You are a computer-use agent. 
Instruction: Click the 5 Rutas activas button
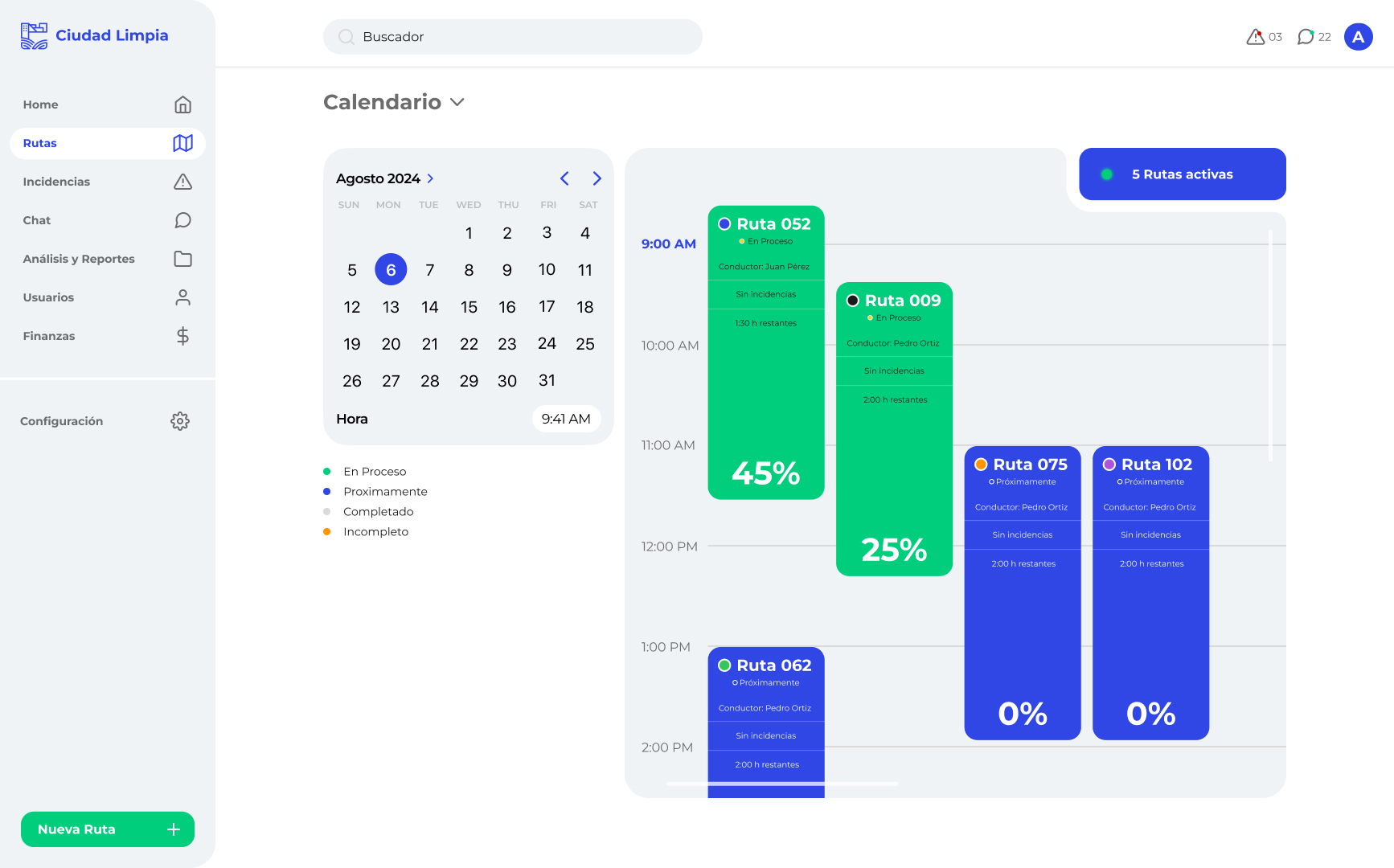(x=1182, y=174)
